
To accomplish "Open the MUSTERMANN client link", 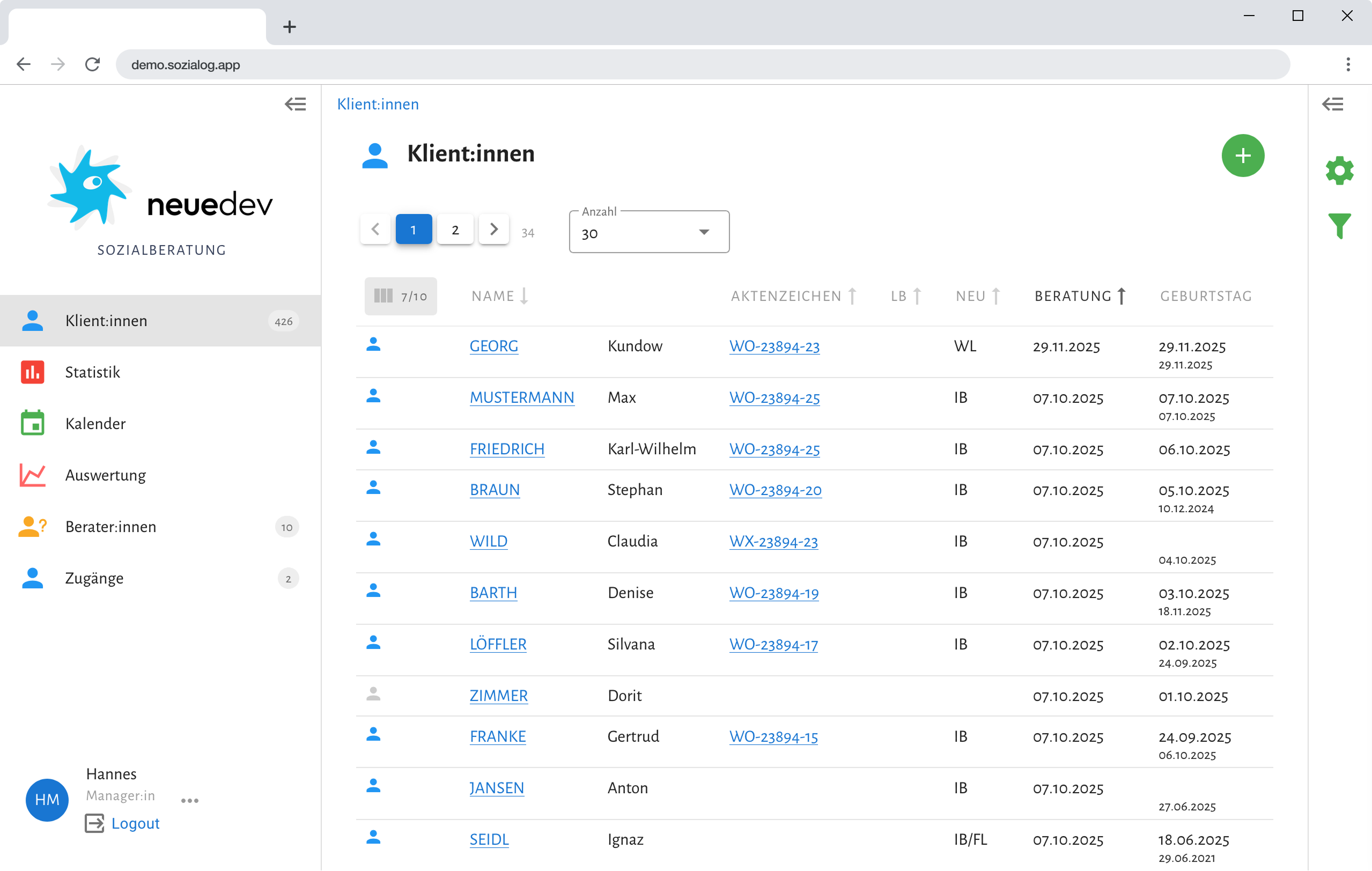I will (522, 397).
